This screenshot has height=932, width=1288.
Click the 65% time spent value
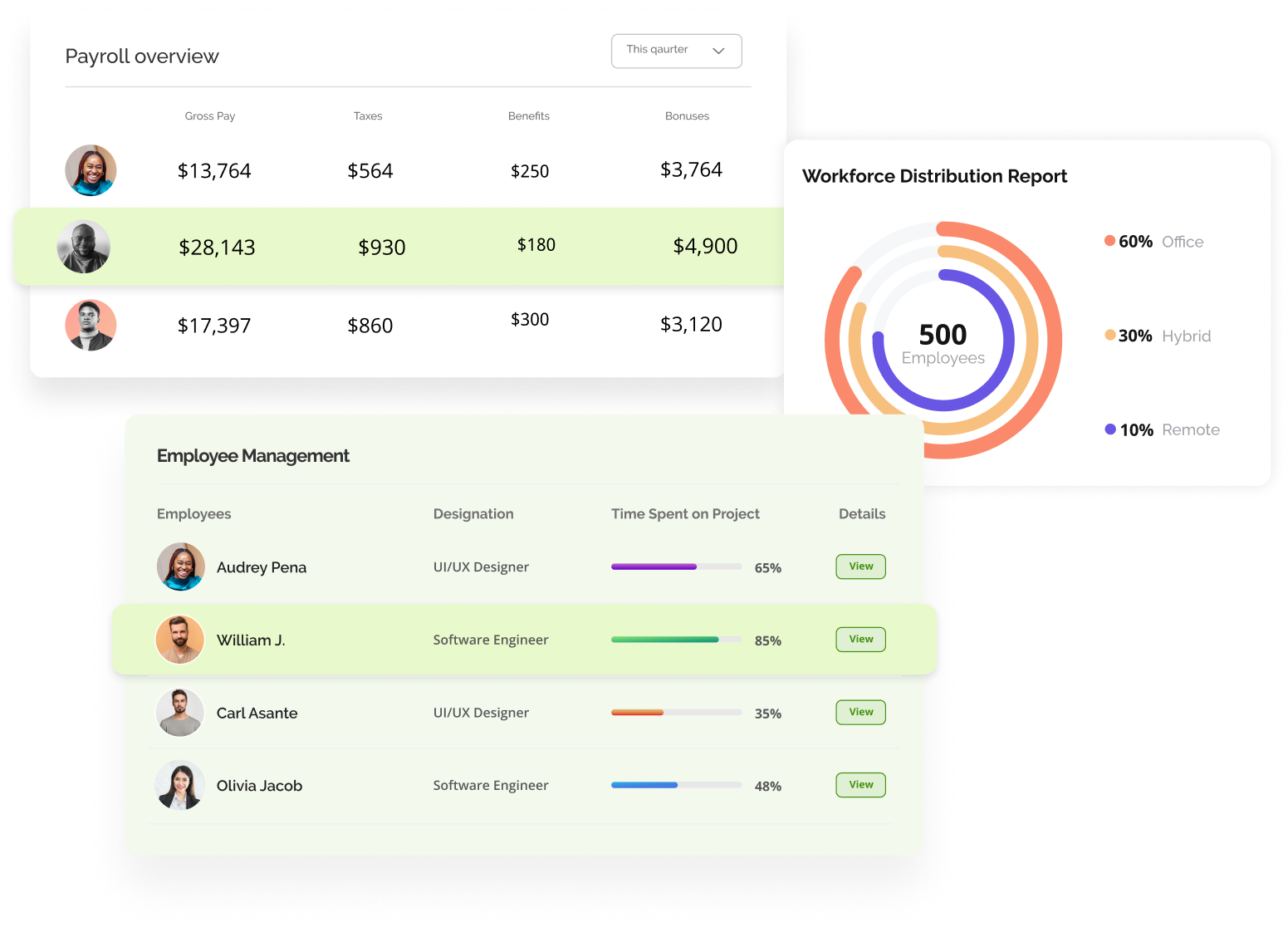pos(767,568)
